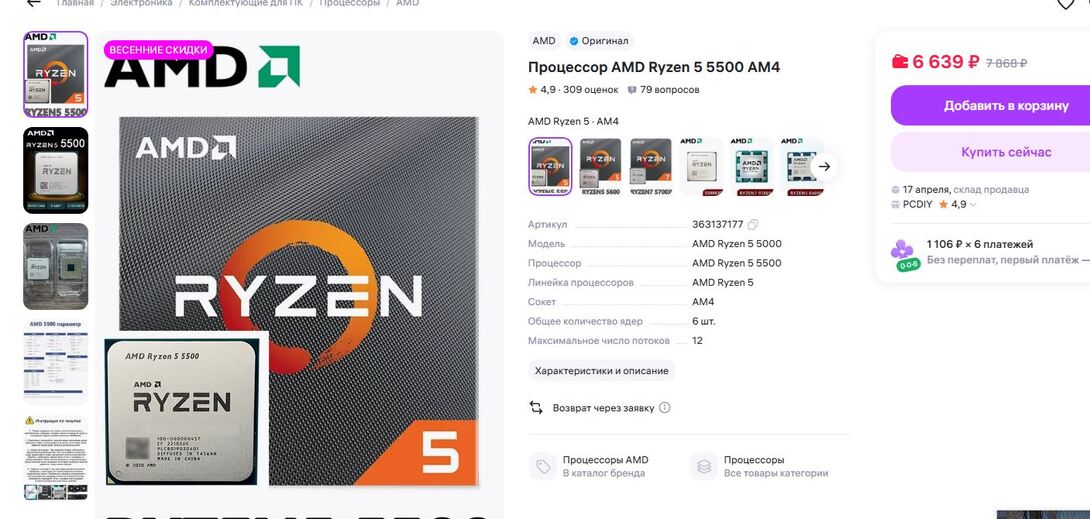Click the back arrow in breadcrumbs
The width and height of the screenshot is (1090, 519).
coord(32,3)
